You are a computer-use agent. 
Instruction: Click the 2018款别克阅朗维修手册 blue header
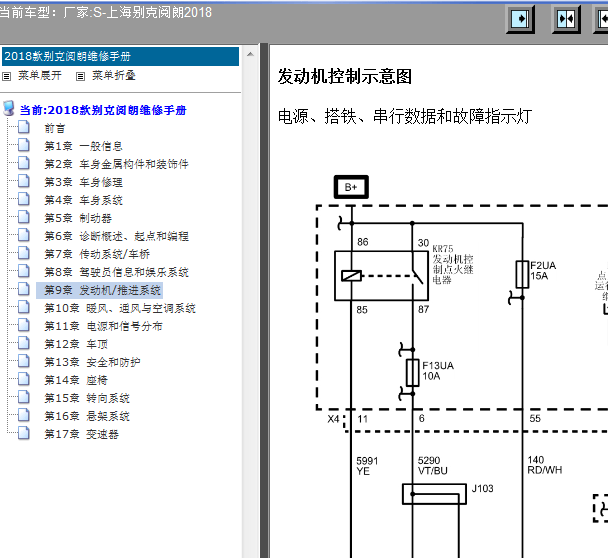pyautogui.click(x=120, y=56)
